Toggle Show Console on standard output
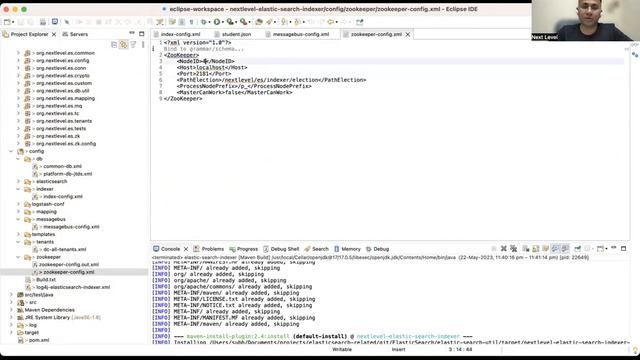The width and height of the screenshot is (640, 360). tap(555, 249)
